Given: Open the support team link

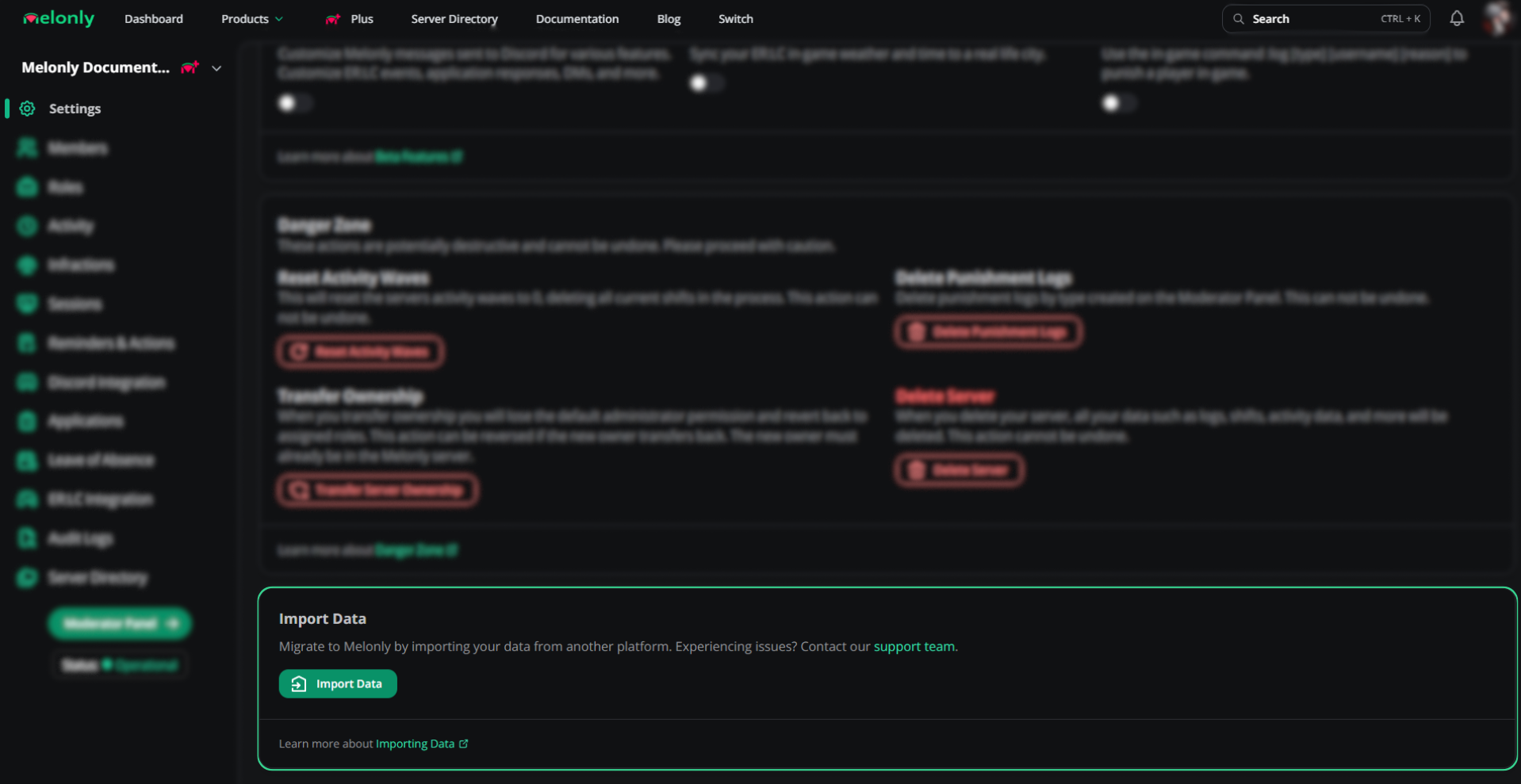Looking at the screenshot, I should (x=914, y=646).
